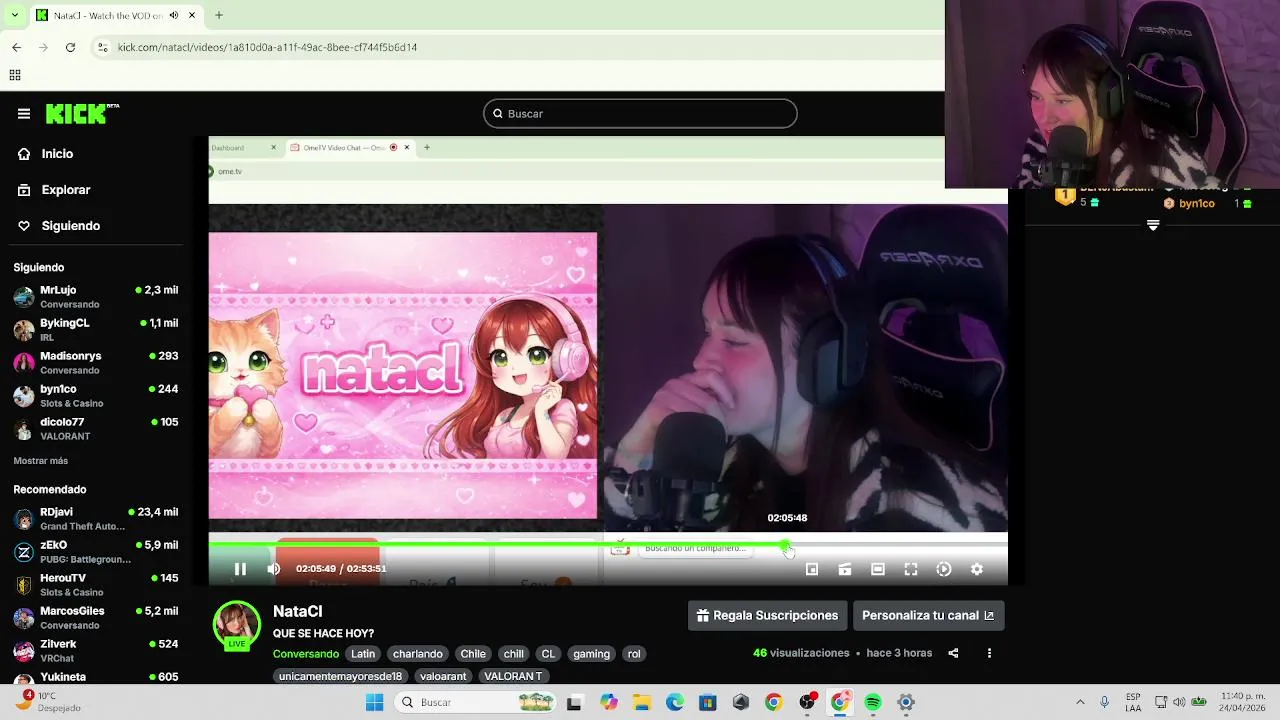Open weather widget on taskbar
This screenshot has width=1280, height=720.
pos(52,701)
